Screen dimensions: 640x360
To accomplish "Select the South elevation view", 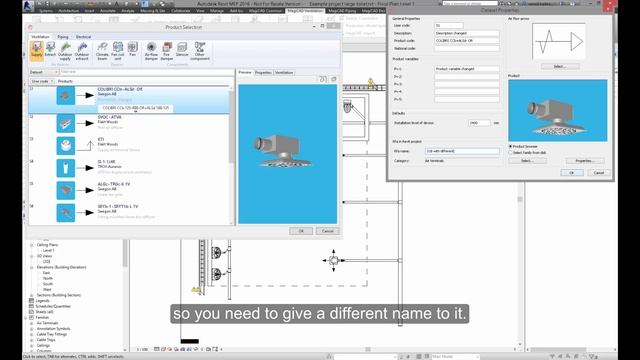I will [48, 284].
